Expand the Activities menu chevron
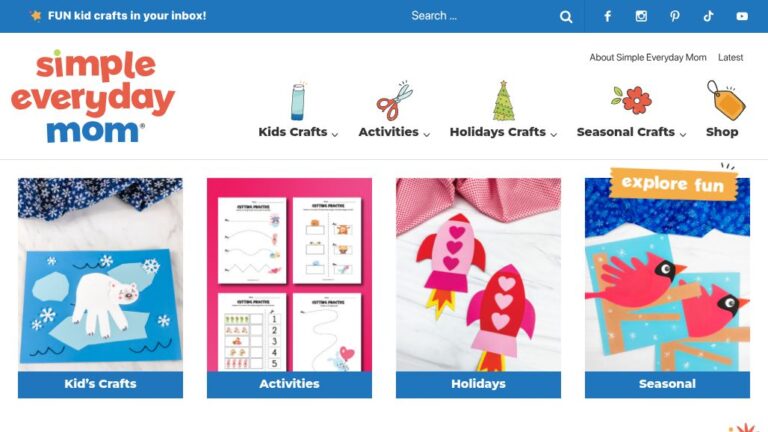 coord(427,134)
